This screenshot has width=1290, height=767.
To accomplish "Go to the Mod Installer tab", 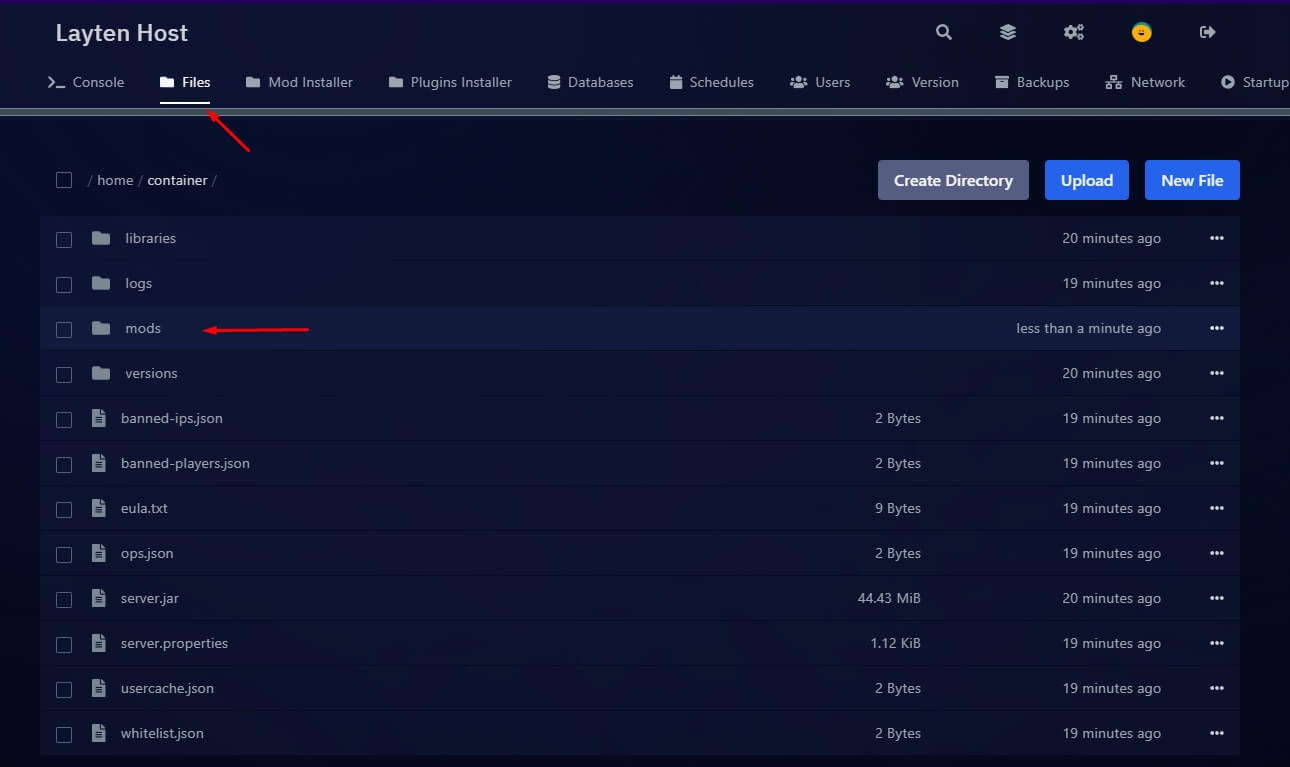I will point(300,82).
